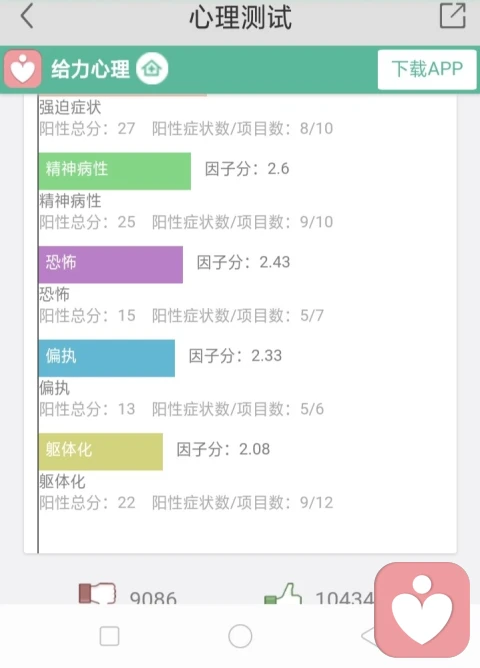Go back using the header arrow
Screen dimensions: 480x668
coord(27,16)
